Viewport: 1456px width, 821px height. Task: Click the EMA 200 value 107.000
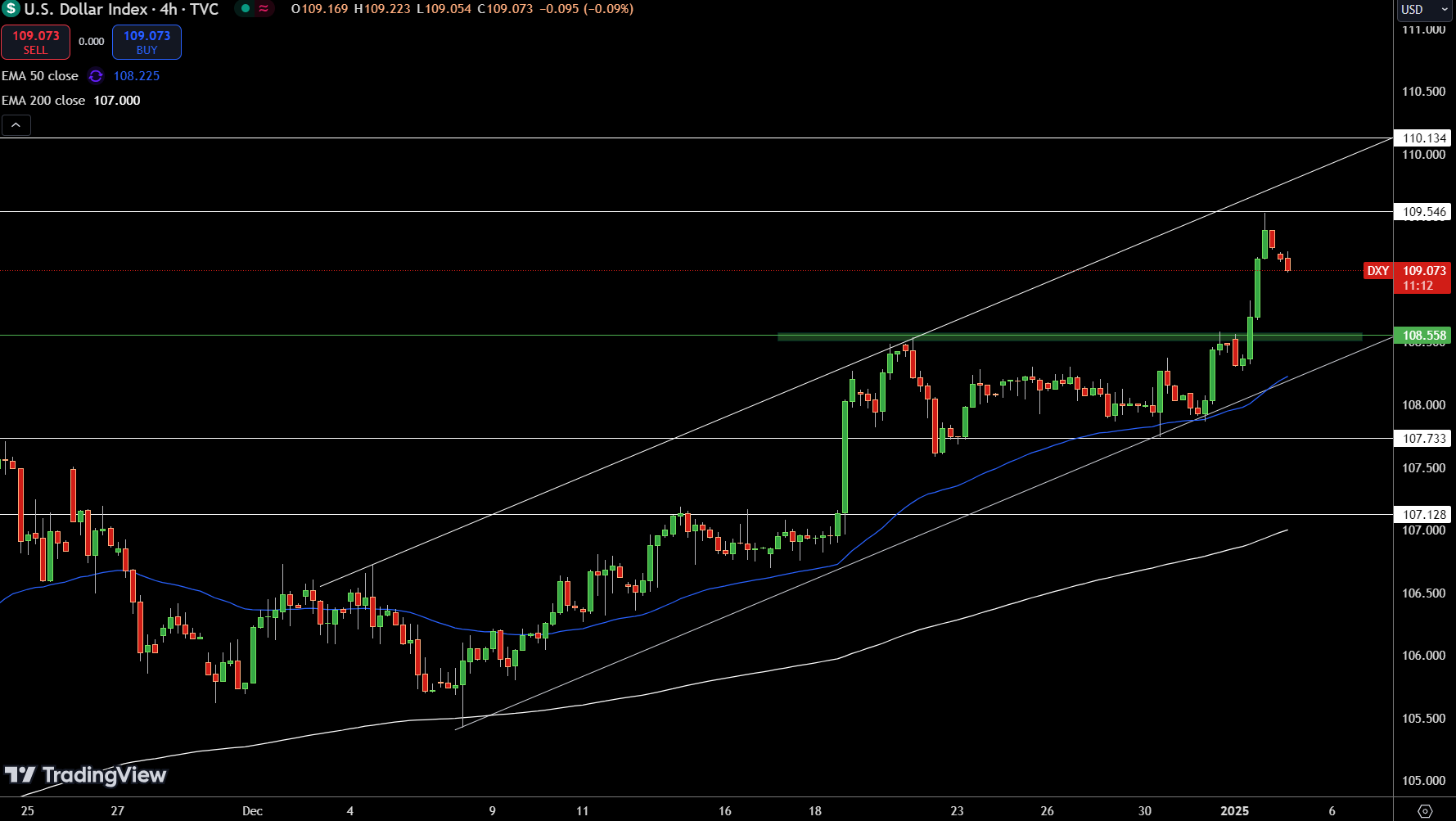(x=117, y=101)
